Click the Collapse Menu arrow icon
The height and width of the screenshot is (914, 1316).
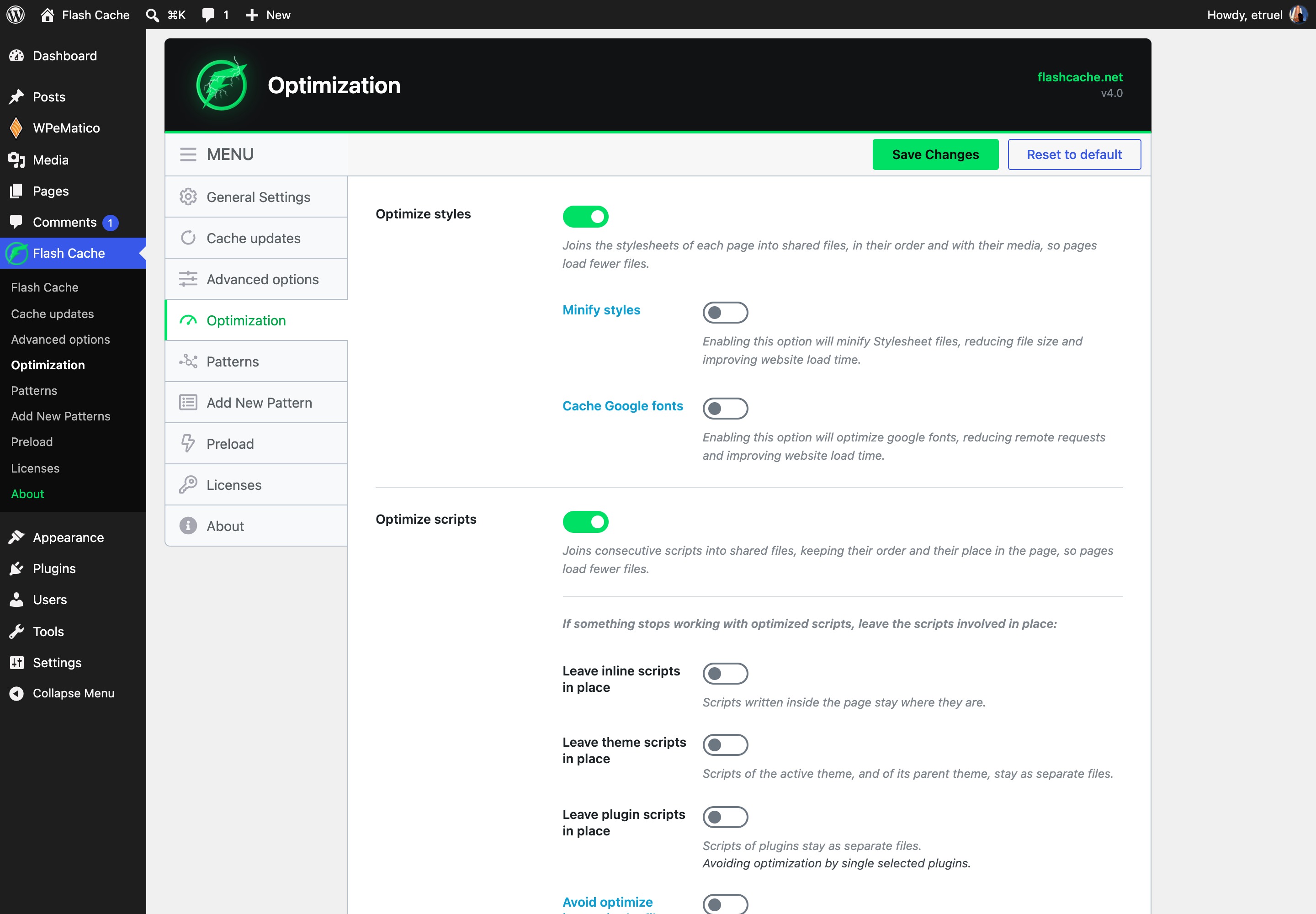16,693
